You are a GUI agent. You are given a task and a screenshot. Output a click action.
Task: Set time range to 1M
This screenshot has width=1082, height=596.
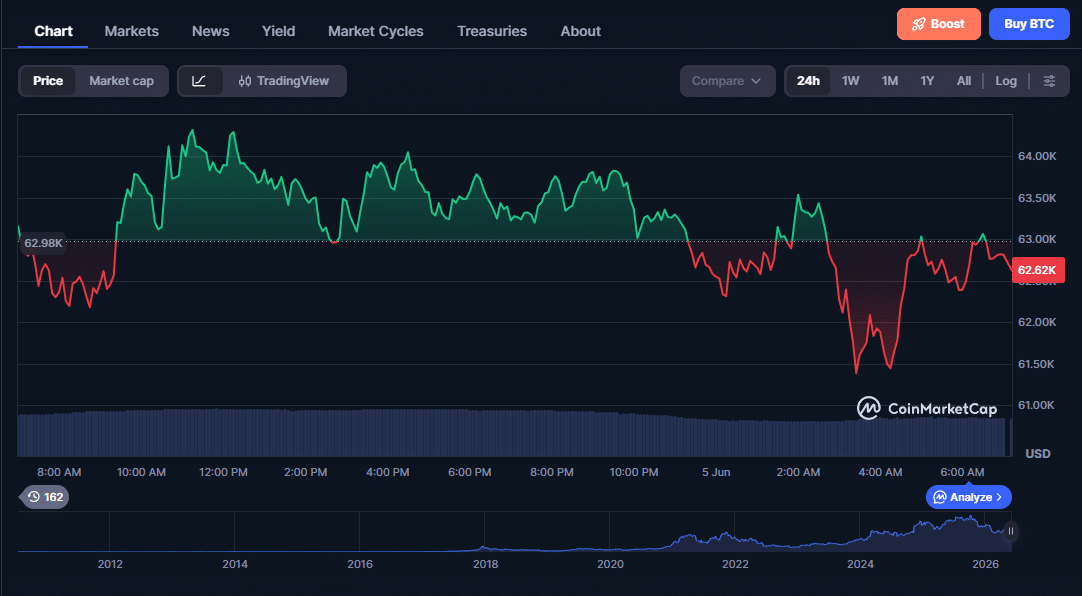(889, 81)
